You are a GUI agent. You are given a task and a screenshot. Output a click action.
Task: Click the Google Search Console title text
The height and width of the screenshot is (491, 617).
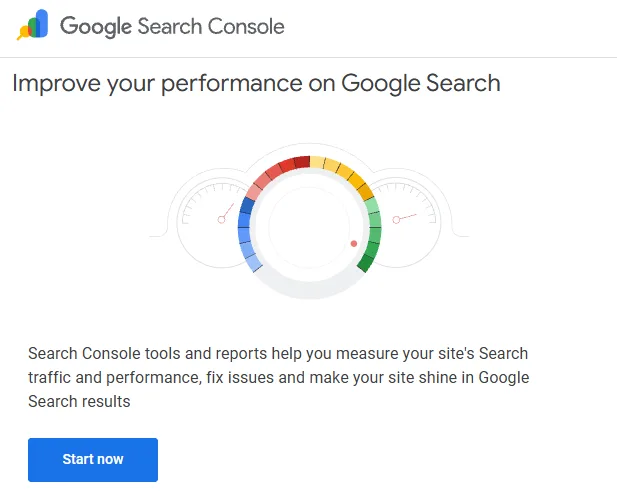coord(172,26)
